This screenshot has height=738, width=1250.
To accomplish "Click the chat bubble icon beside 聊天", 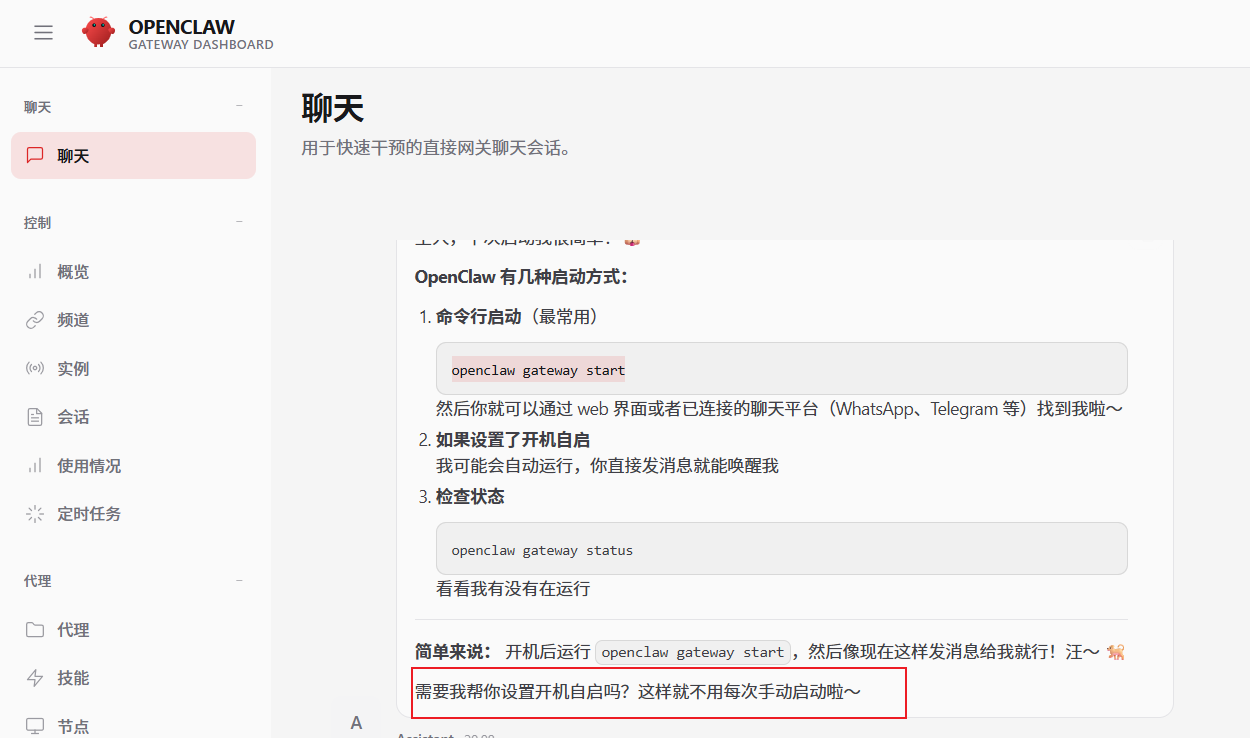I will (x=35, y=155).
